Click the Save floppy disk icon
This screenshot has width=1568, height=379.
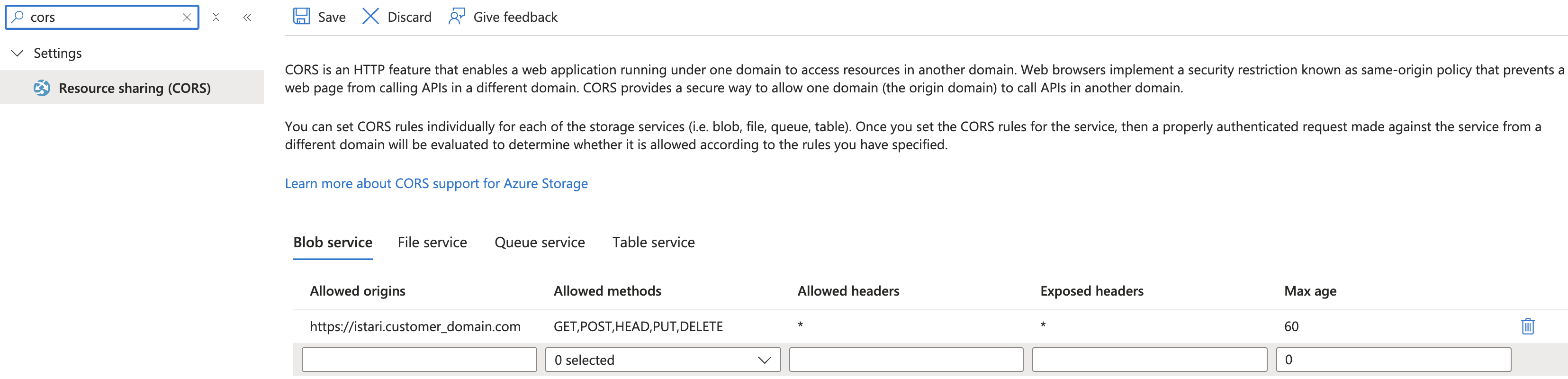[301, 17]
